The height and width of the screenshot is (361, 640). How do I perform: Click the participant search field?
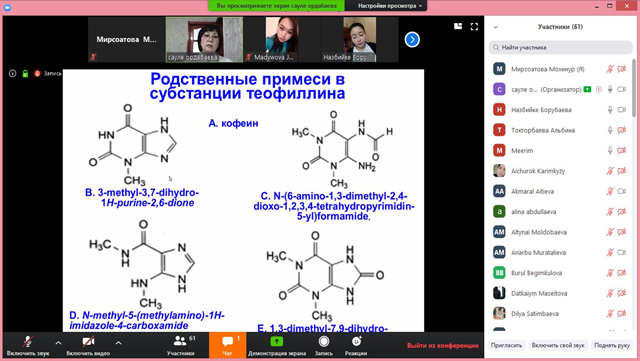click(560, 47)
